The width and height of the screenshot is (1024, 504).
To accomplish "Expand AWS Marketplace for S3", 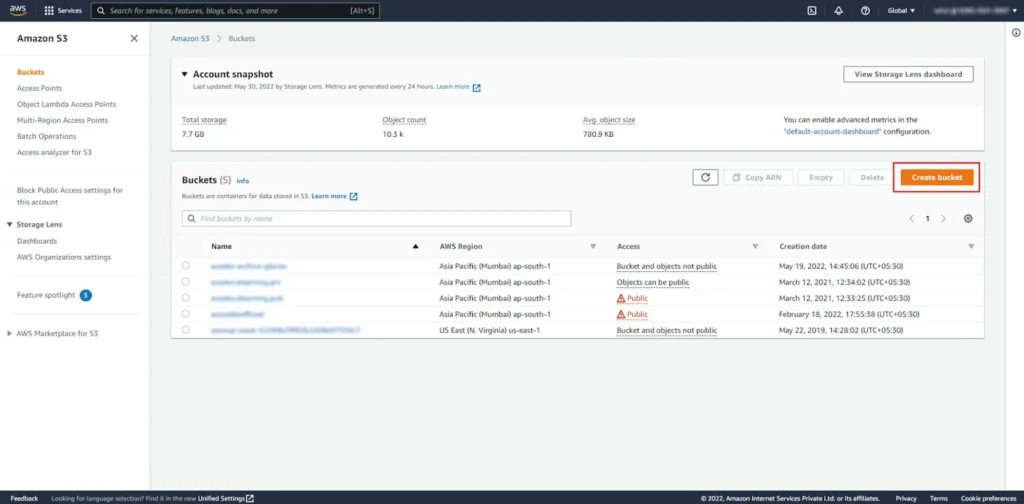I will click(10, 333).
